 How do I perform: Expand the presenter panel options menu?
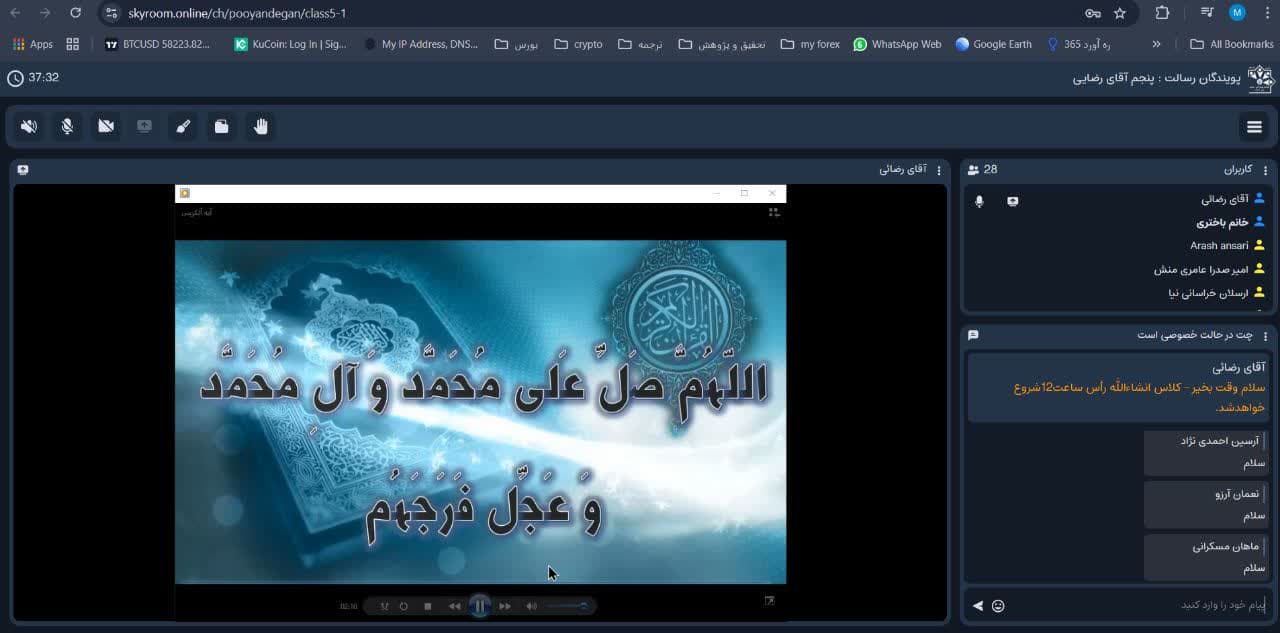pos(939,170)
